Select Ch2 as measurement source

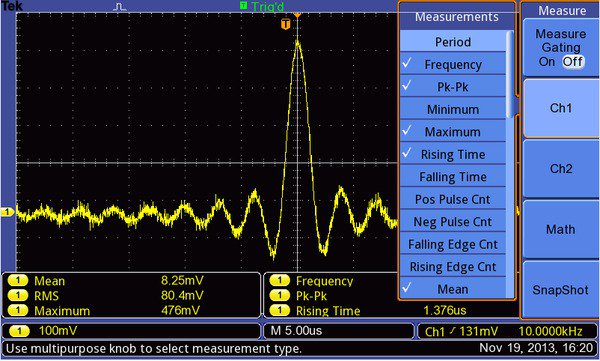(x=561, y=168)
